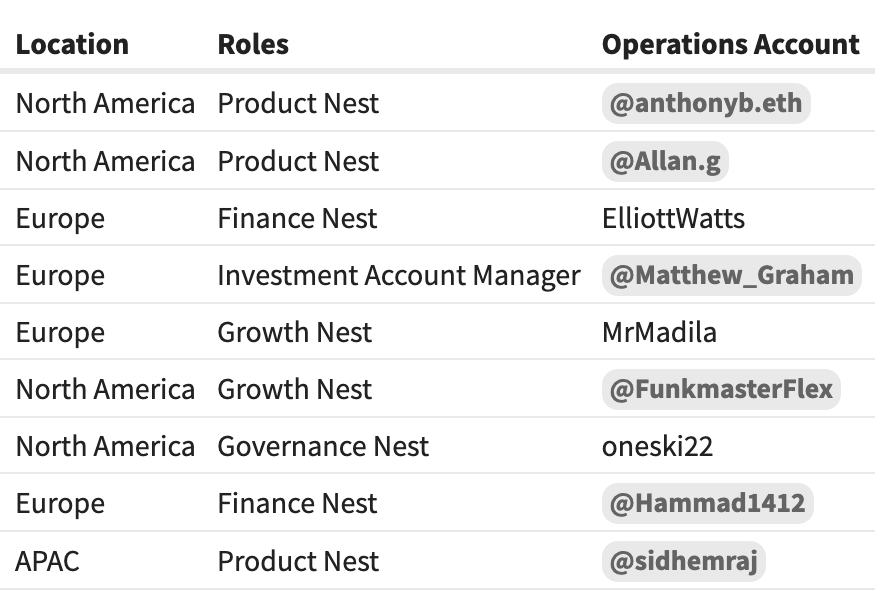Click the Location column header
Viewport: 884px width, 598px height.
72,45
